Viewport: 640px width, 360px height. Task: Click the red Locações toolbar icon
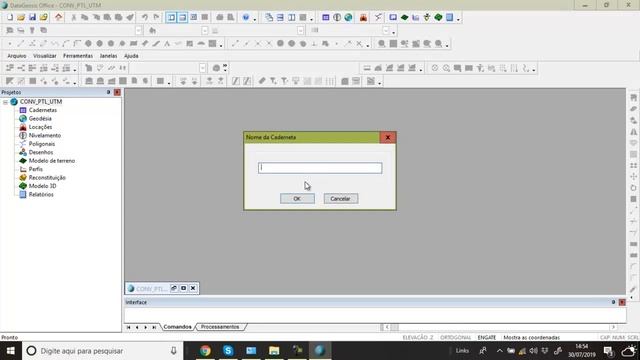click(x=363, y=17)
